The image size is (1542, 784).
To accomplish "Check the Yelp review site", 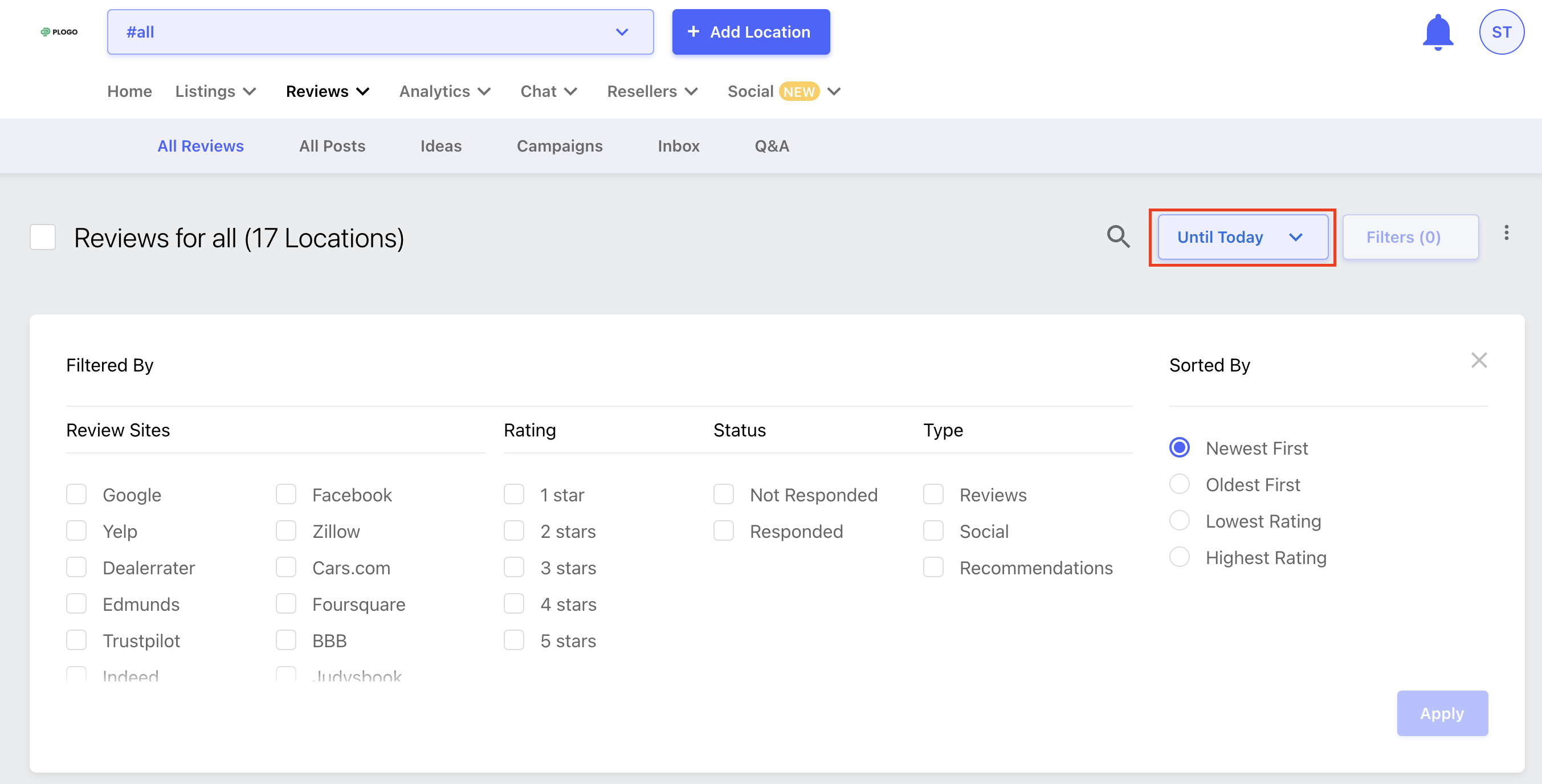I will [x=76, y=532].
